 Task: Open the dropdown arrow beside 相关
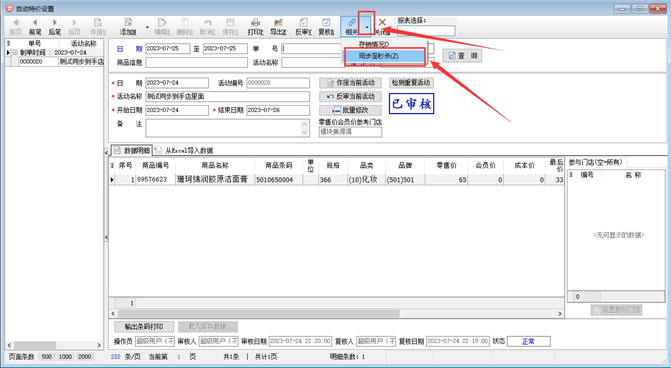point(367,27)
